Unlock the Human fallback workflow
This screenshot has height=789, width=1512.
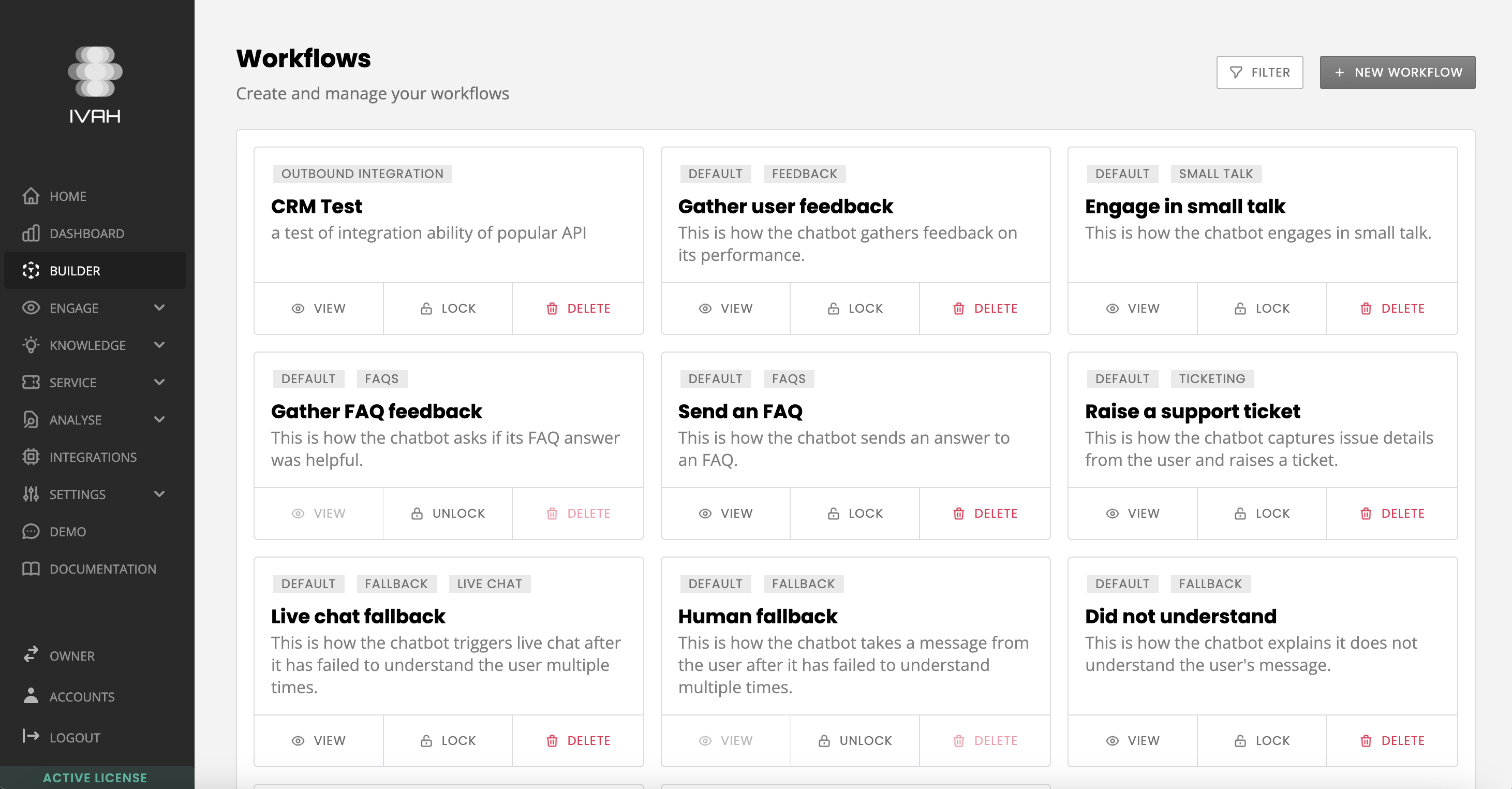pyautogui.click(x=855, y=741)
